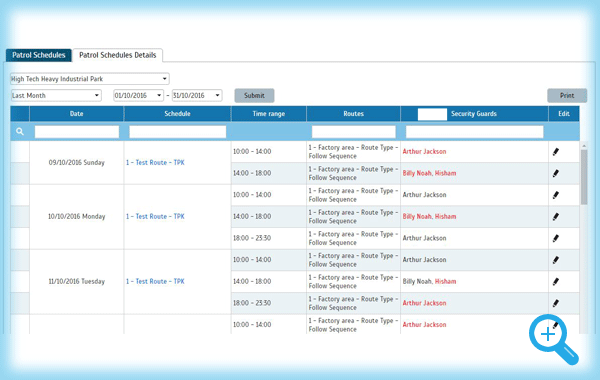
Task: Sort by the Schedule column header
Action: [178, 114]
